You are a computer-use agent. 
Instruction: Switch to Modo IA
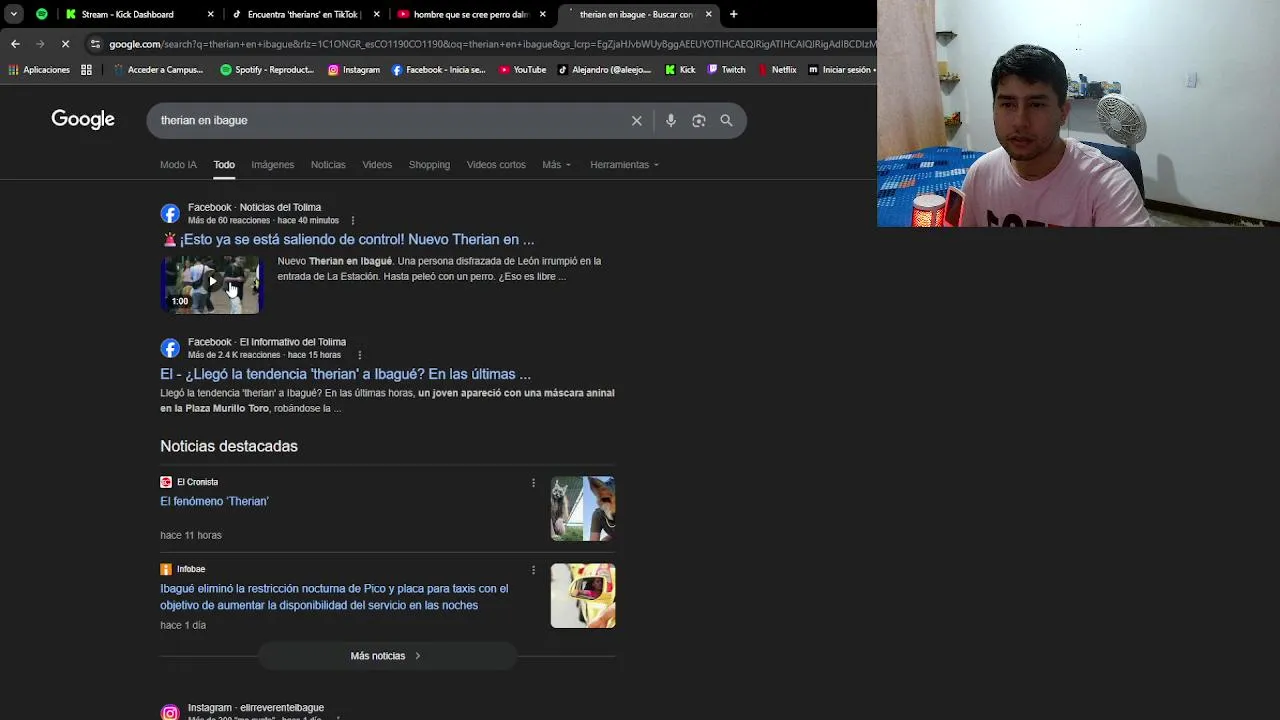click(178, 165)
